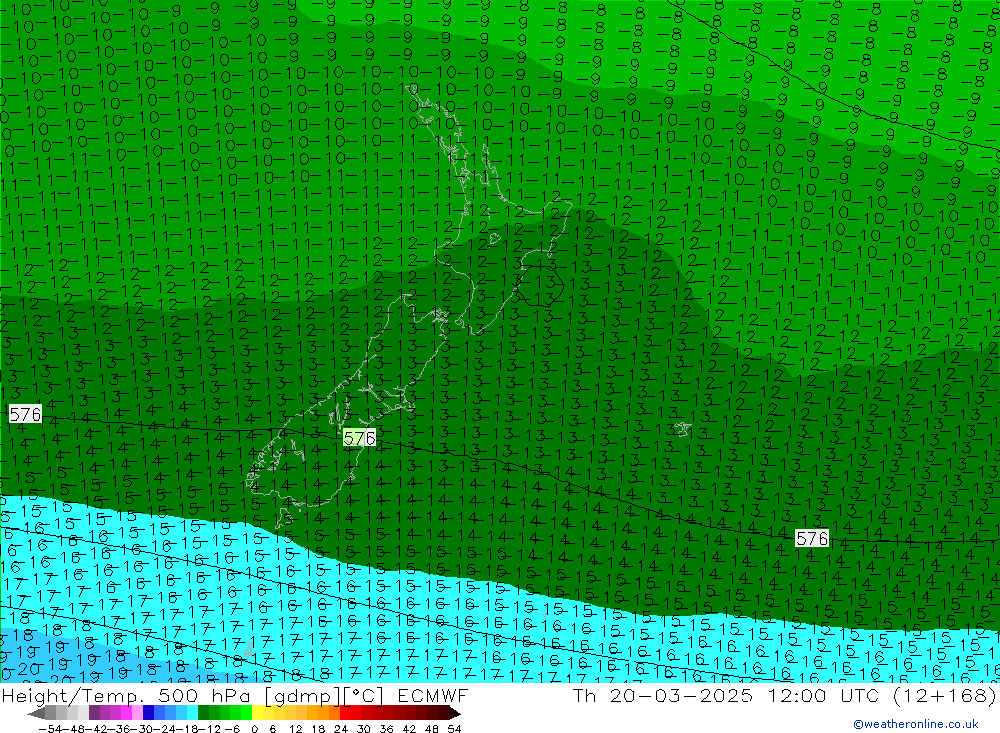Click the '[°C]' unit label
The width and height of the screenshot is (1000, 733).
pyautogui.click(x=365, y=695)
